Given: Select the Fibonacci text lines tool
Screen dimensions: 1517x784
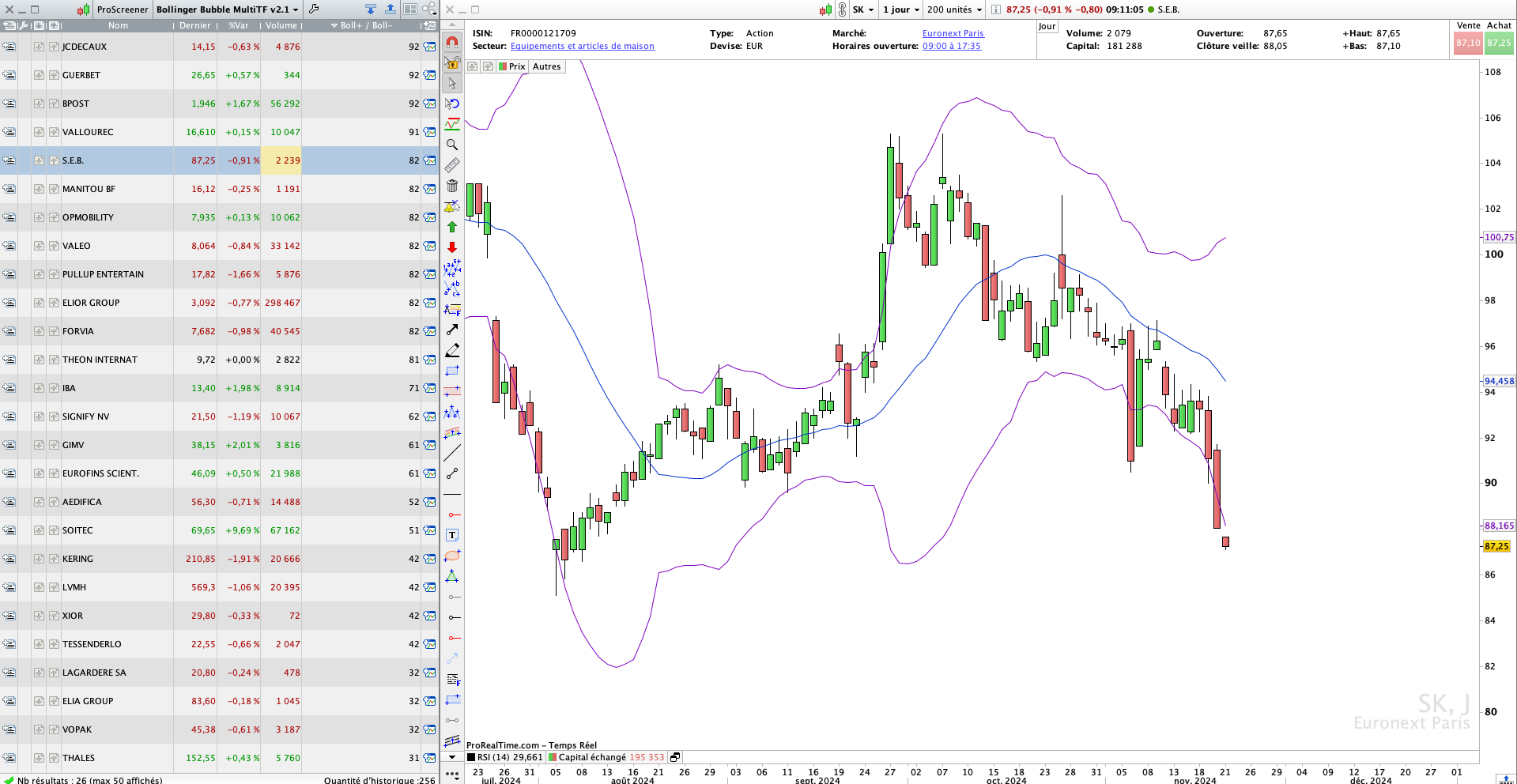Looking at the screenshot, I should click(452, 679).
